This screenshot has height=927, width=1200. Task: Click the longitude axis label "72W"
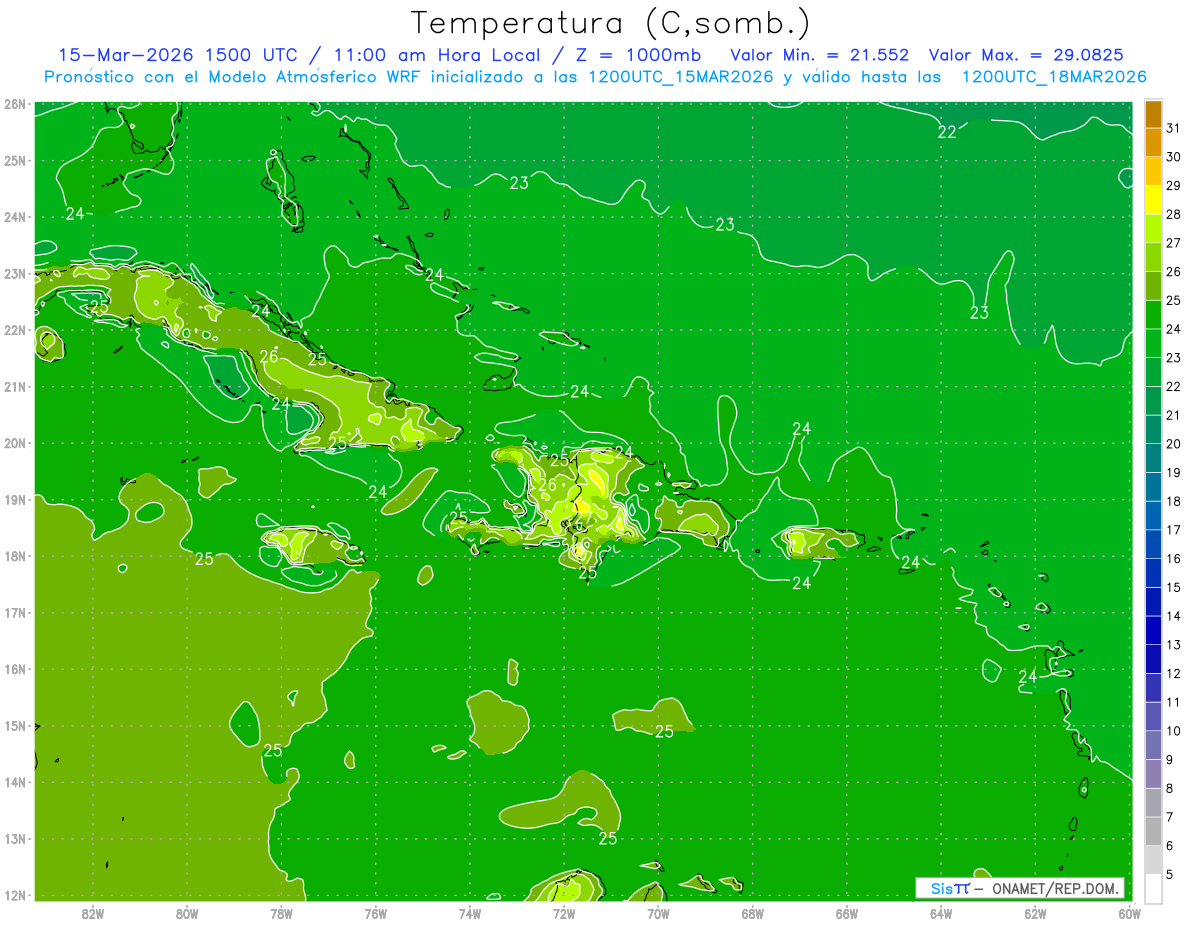(564, 913)
